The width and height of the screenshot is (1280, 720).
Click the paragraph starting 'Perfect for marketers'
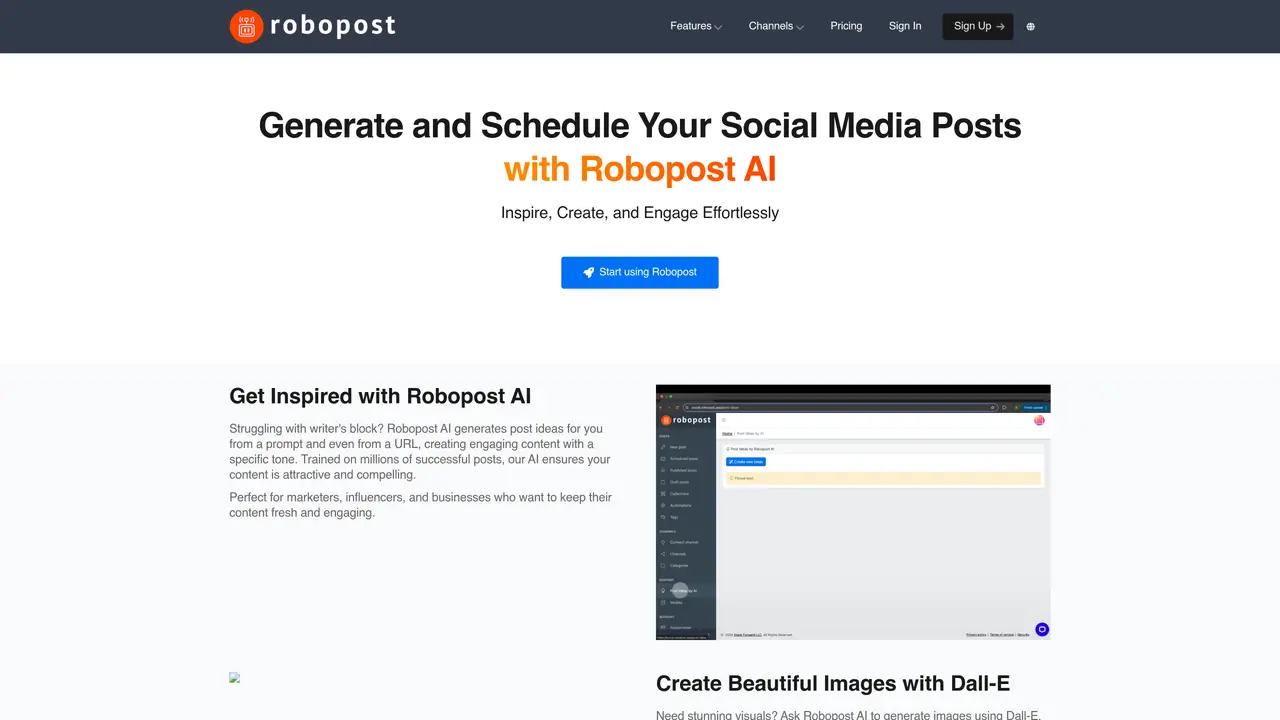421,505
